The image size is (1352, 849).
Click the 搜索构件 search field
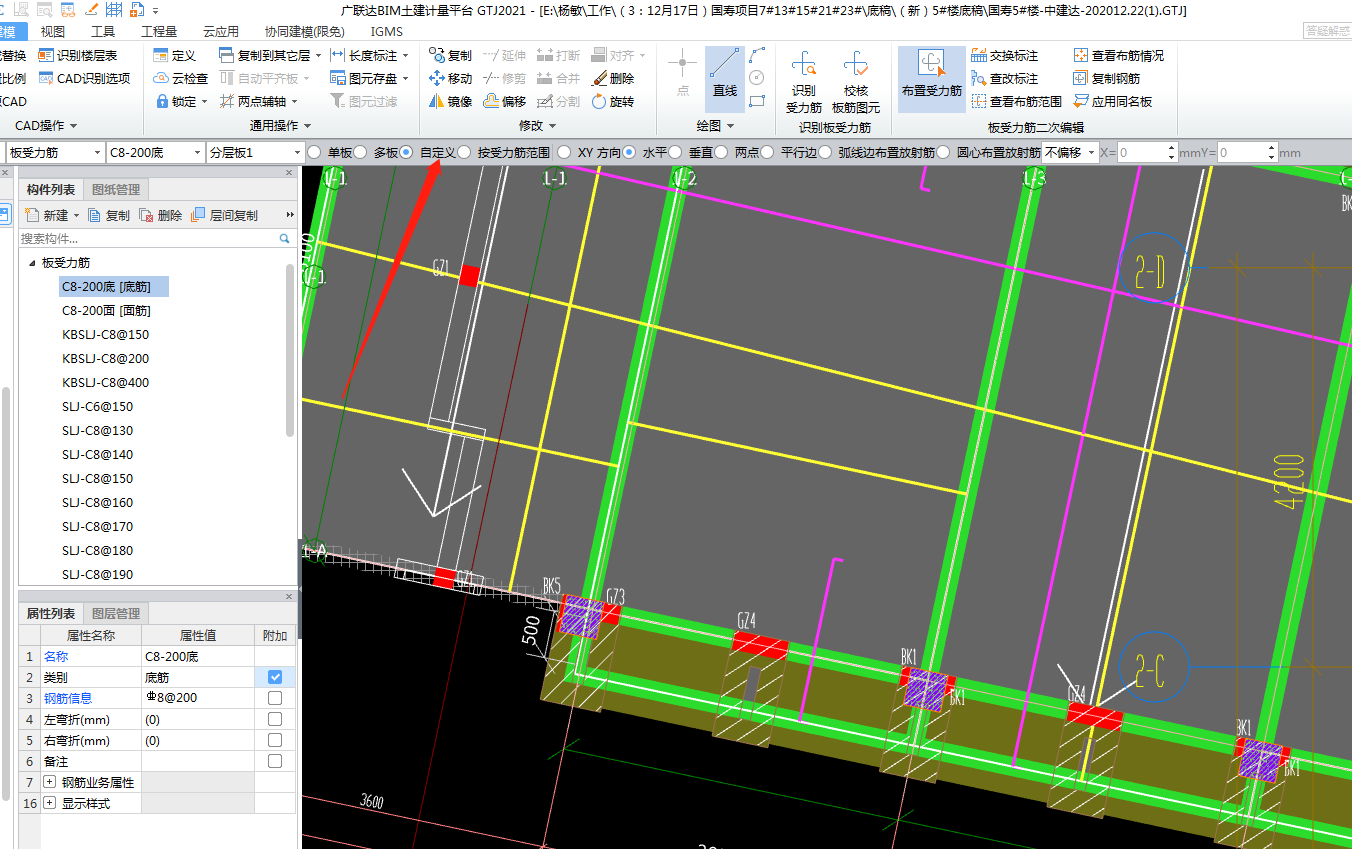(x=150, y=239)
